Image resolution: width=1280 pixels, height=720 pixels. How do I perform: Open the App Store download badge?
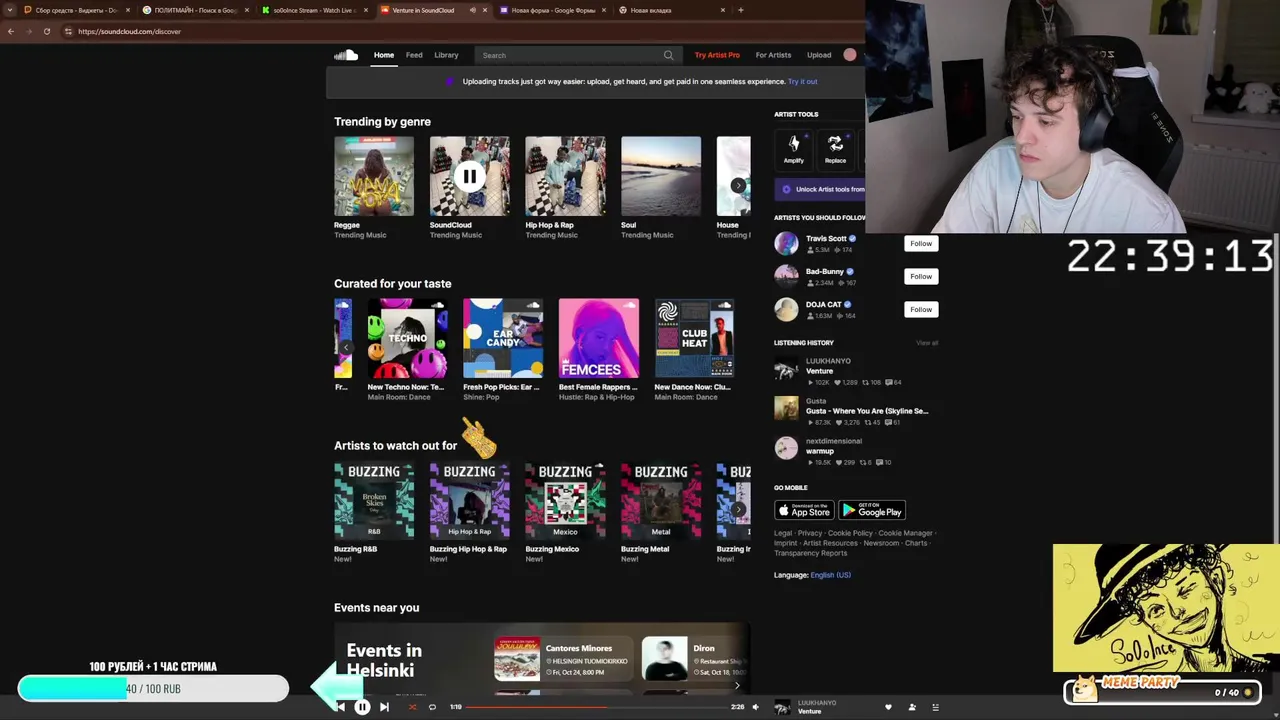804,510
